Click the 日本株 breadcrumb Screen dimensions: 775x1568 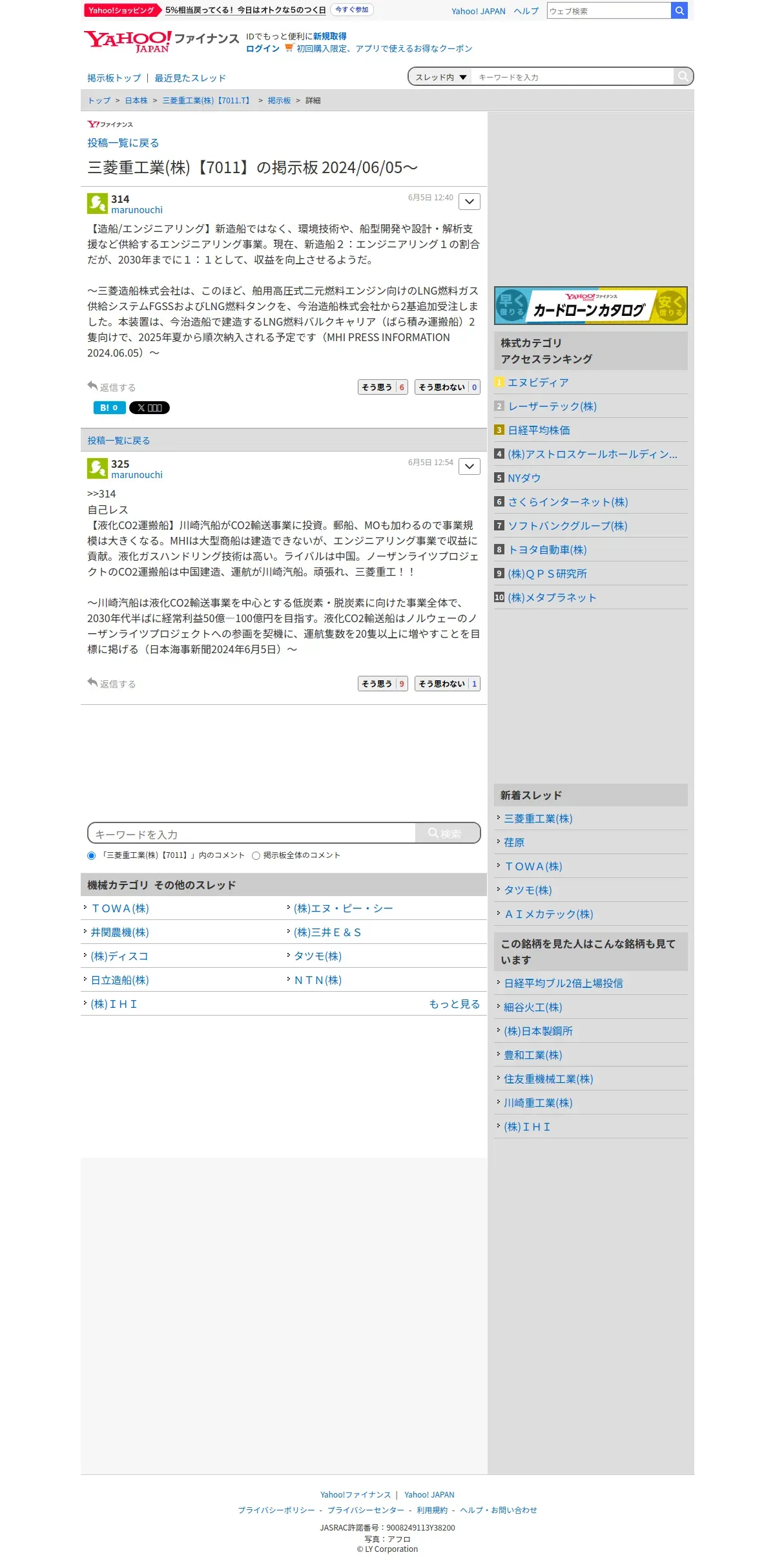(136, 101)
